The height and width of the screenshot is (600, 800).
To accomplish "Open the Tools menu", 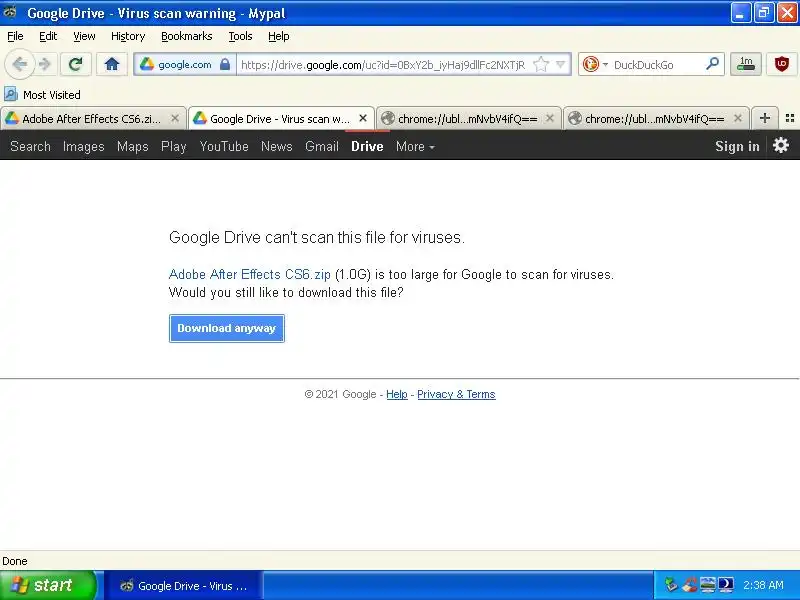I will [240, 36].
